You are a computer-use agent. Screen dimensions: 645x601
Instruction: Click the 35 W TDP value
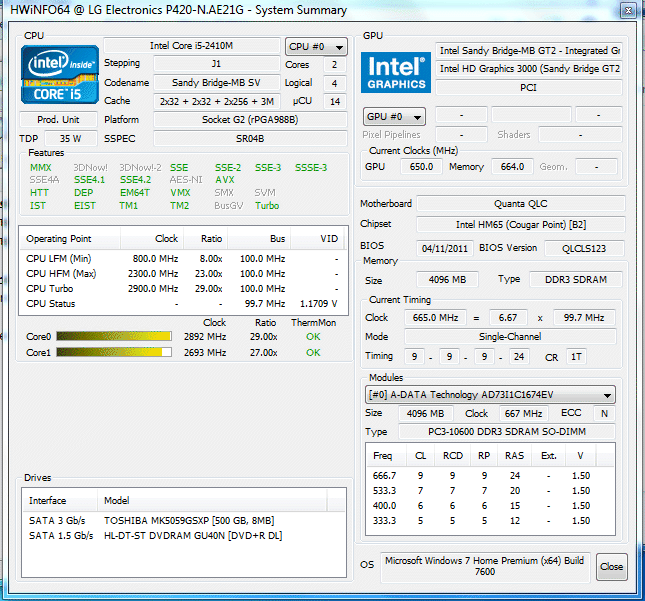point(71,139)
